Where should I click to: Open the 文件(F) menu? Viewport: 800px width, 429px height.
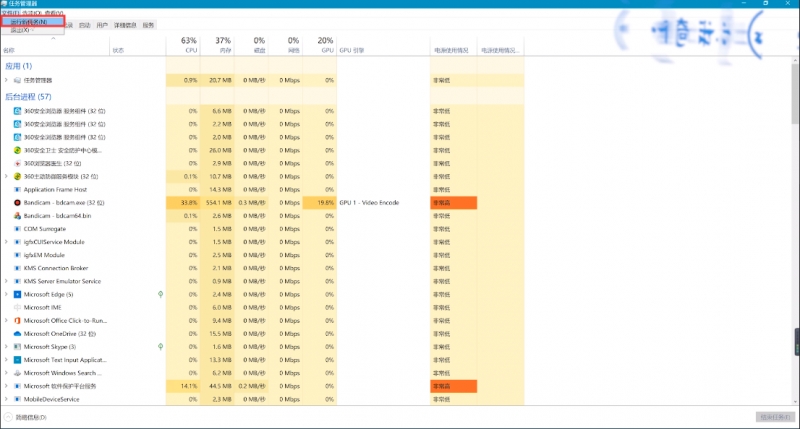pyautogui.click(x=11, y=13)
